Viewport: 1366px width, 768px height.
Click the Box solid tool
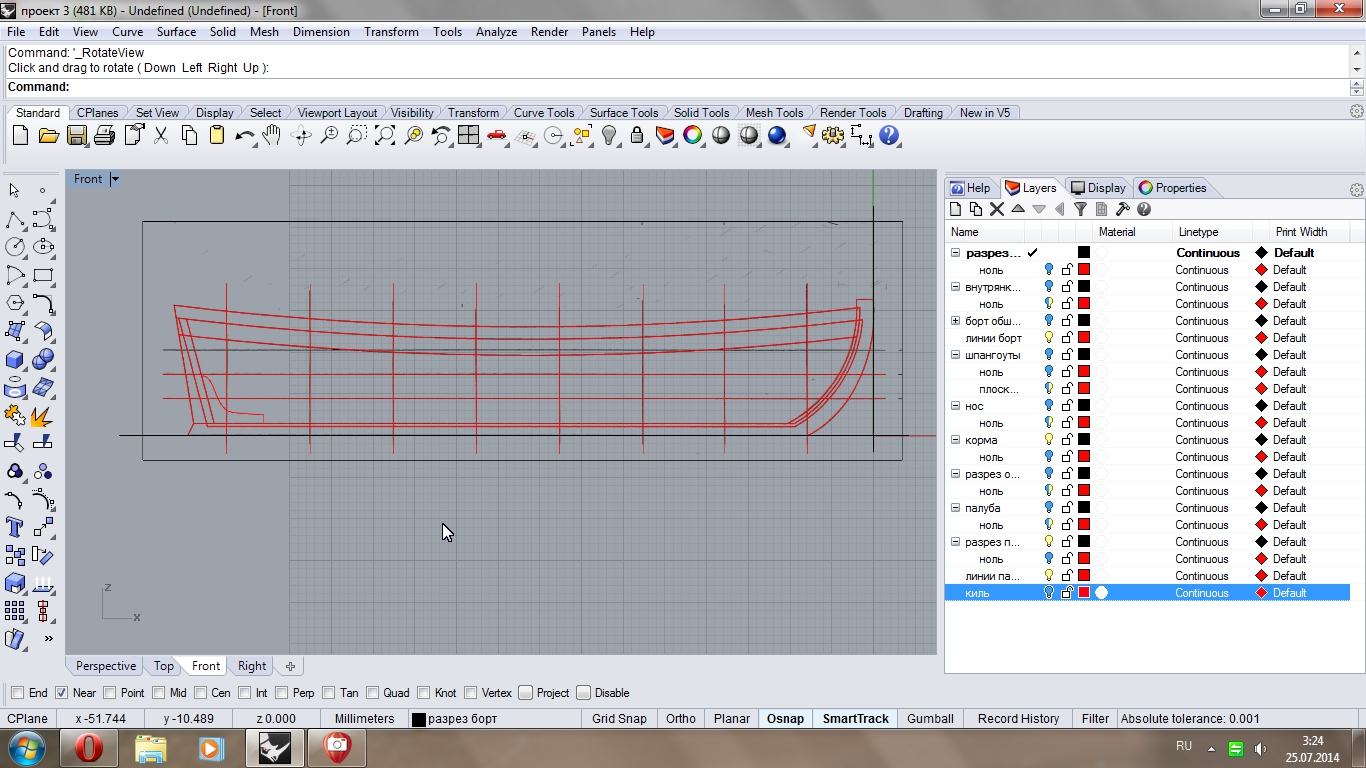(x=15, y=359)
